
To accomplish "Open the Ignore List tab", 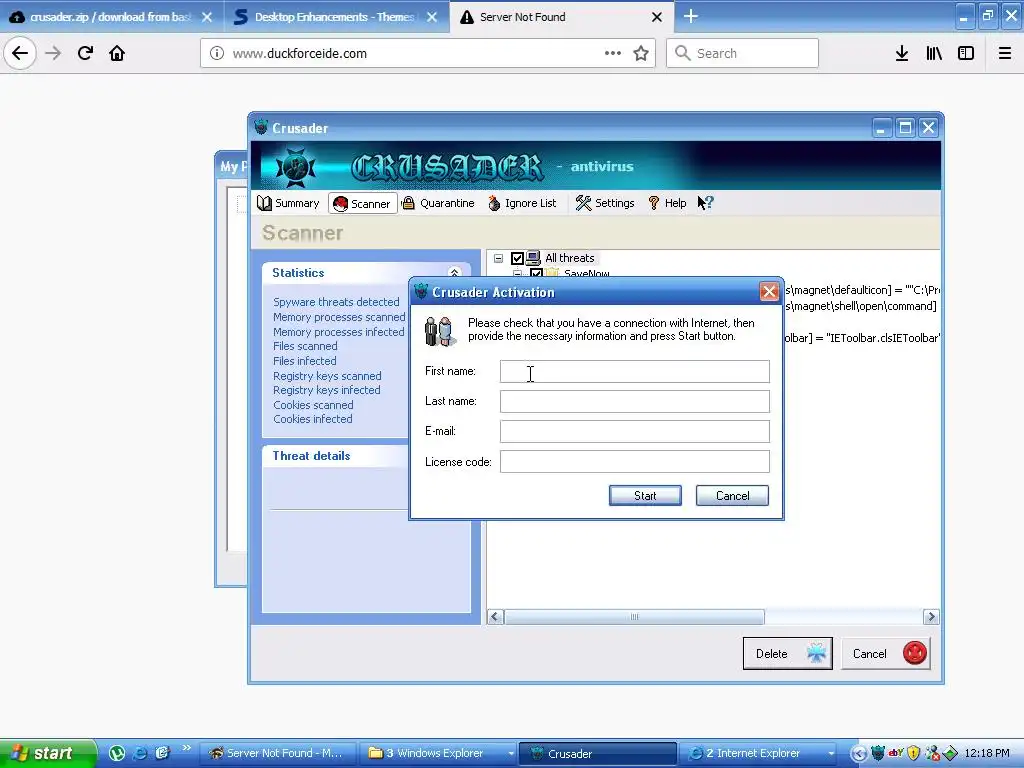I will [522, 203].
